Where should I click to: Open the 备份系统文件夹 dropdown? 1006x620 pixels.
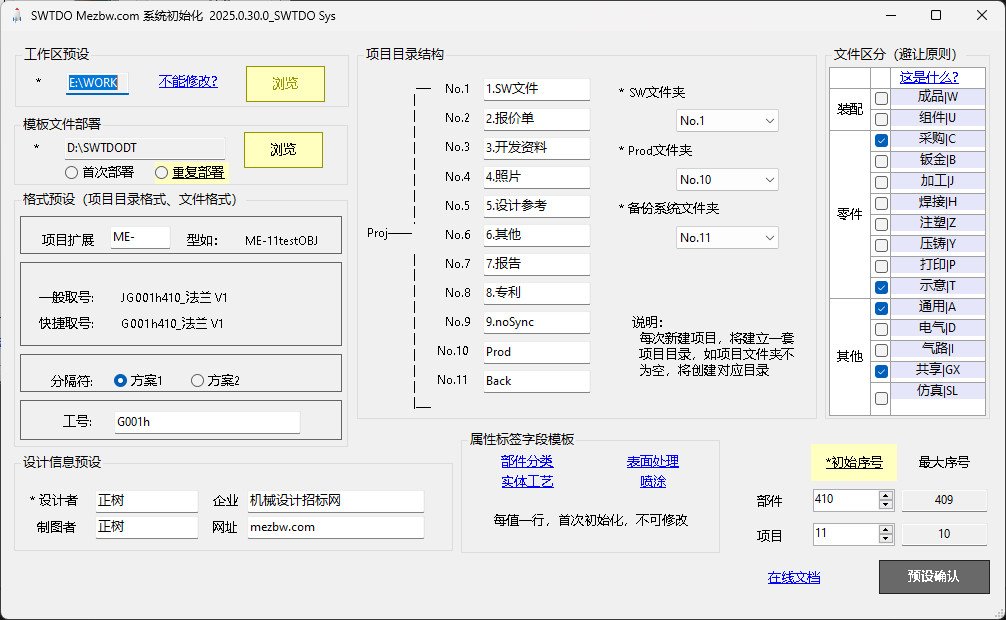point(727,238)
